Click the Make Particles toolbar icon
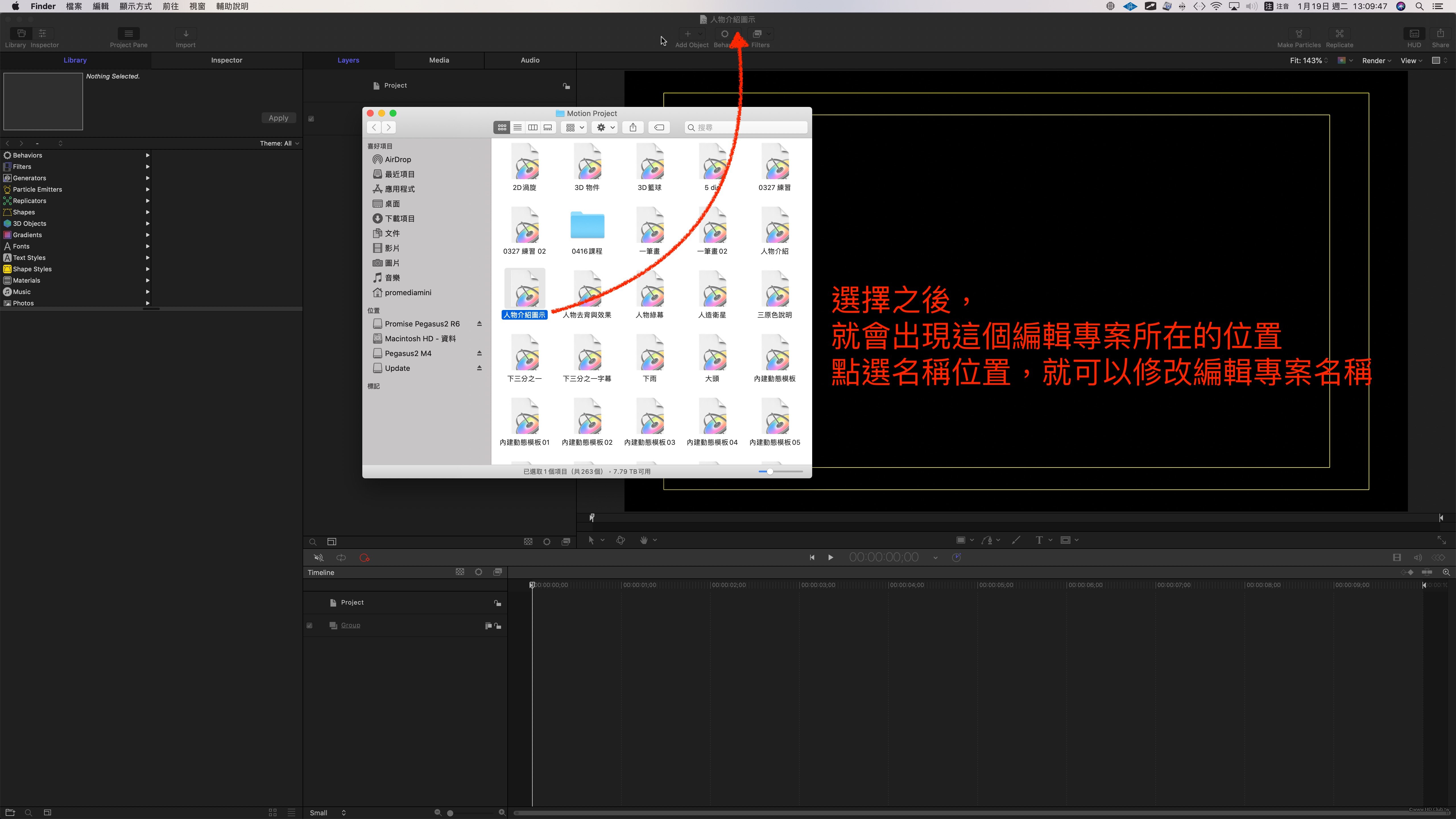Screen dimensions: 1456x819 (1298, 34)
